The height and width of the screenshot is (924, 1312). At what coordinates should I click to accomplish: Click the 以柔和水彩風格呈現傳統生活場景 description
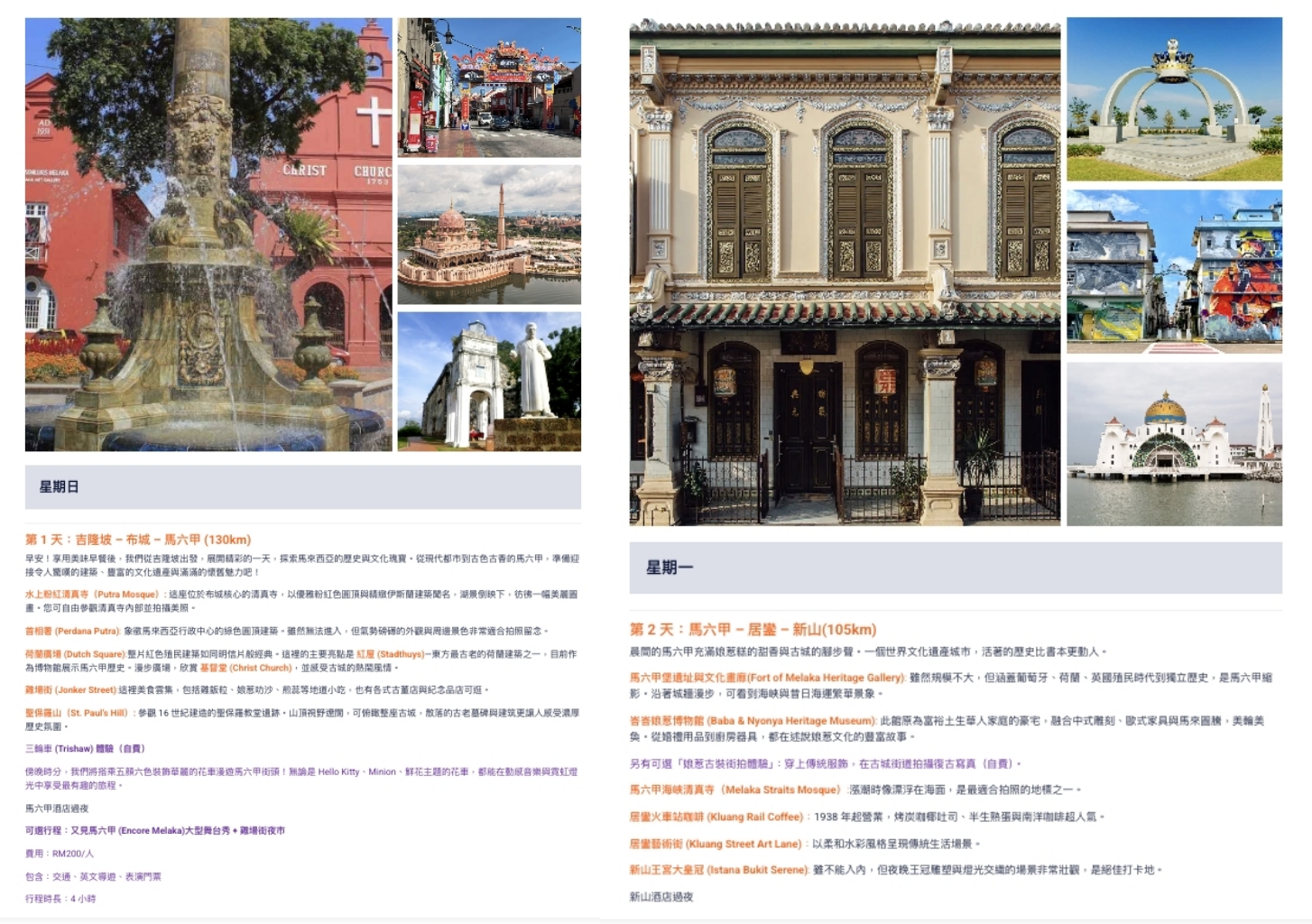(895, 844)
